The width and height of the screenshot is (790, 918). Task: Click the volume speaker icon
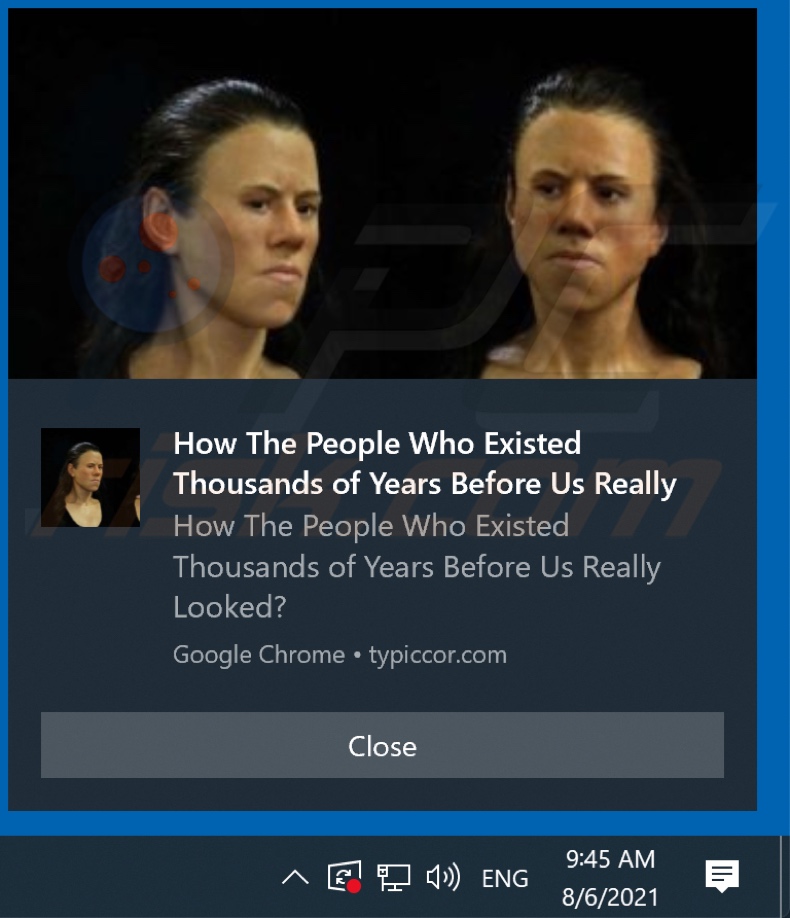point(443,878)
